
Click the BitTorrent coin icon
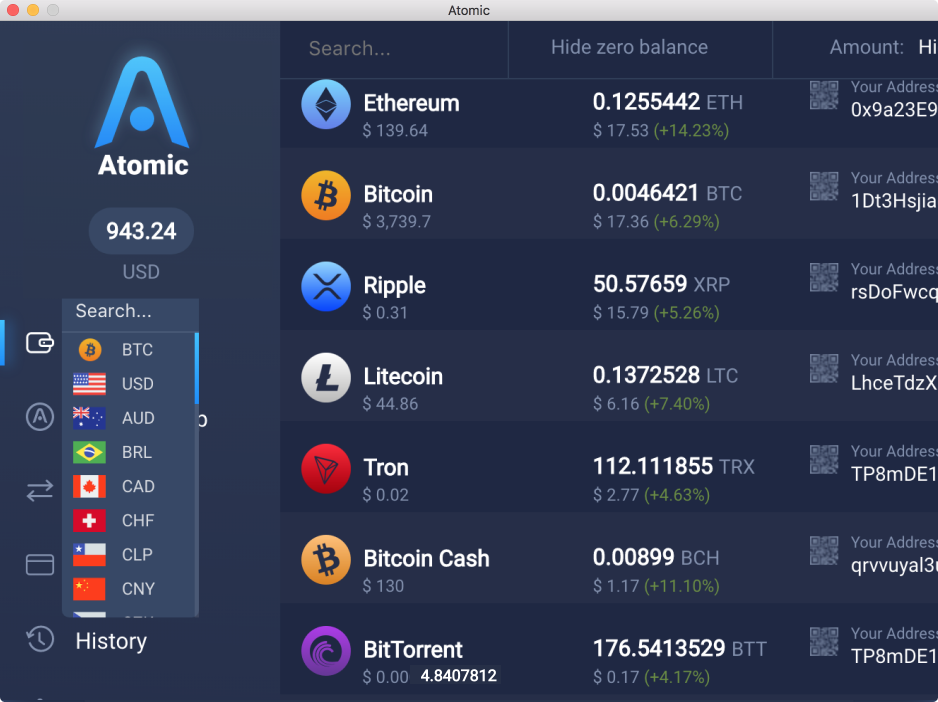[x=326, y=651]
